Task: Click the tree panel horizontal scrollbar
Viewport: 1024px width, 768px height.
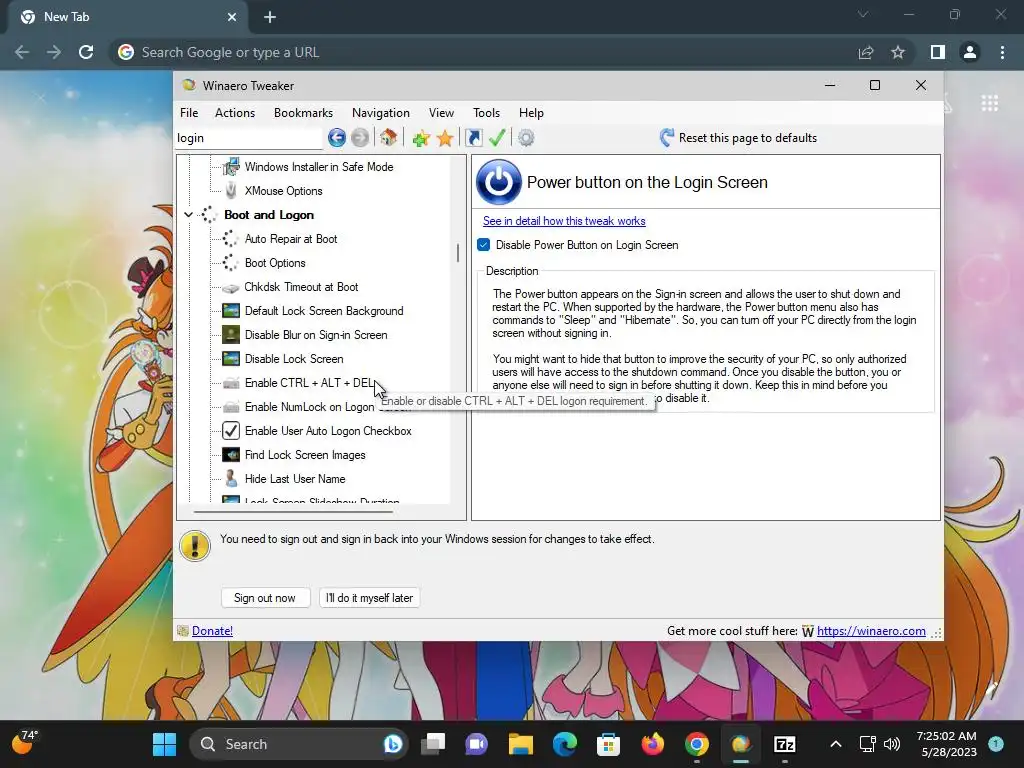Action: [293, 512]
